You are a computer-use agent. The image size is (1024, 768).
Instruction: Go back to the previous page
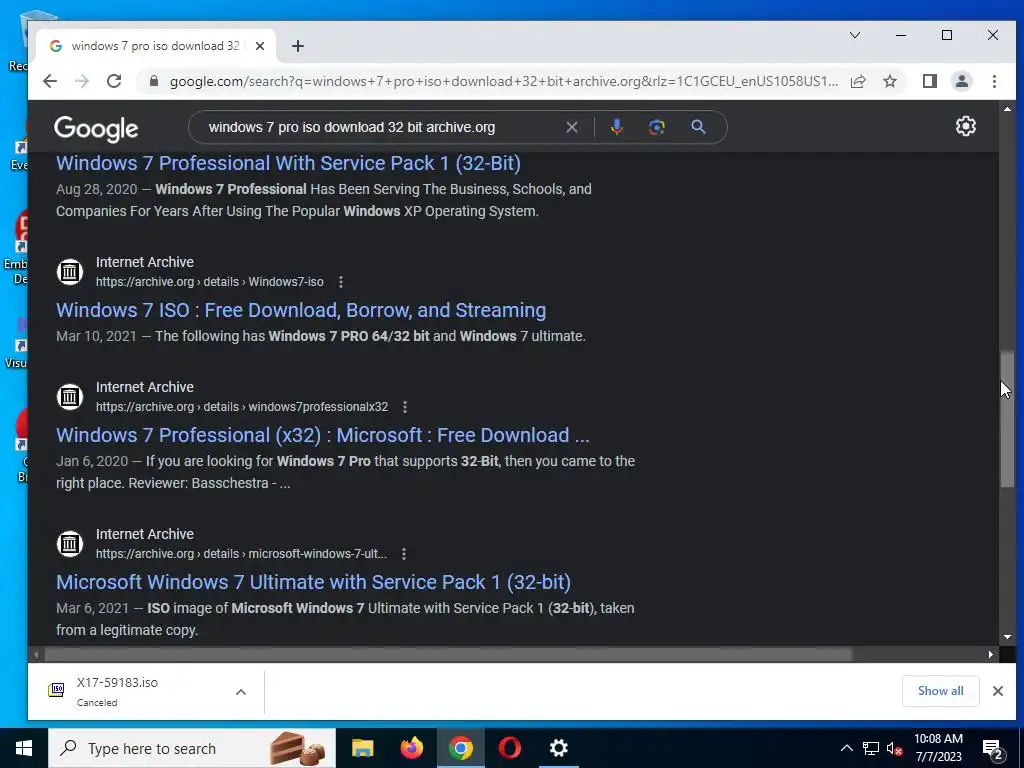point(50,81)
